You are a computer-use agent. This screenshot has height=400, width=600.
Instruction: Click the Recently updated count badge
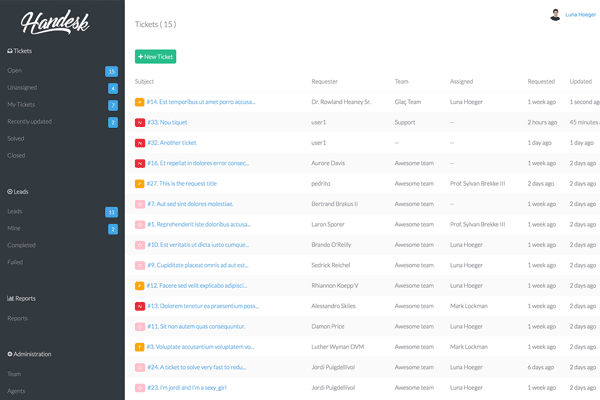click(x=113, y=122)
